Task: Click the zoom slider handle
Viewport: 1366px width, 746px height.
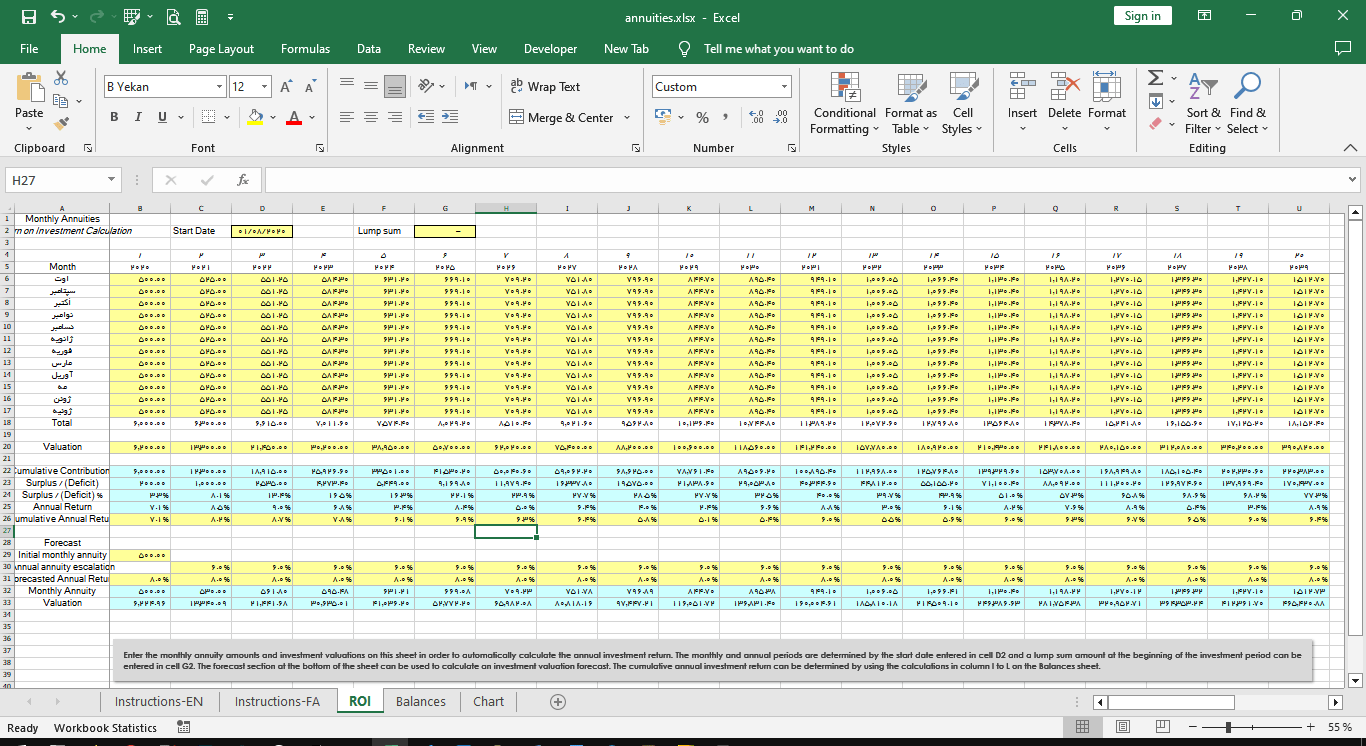Action: point(1228,727)
